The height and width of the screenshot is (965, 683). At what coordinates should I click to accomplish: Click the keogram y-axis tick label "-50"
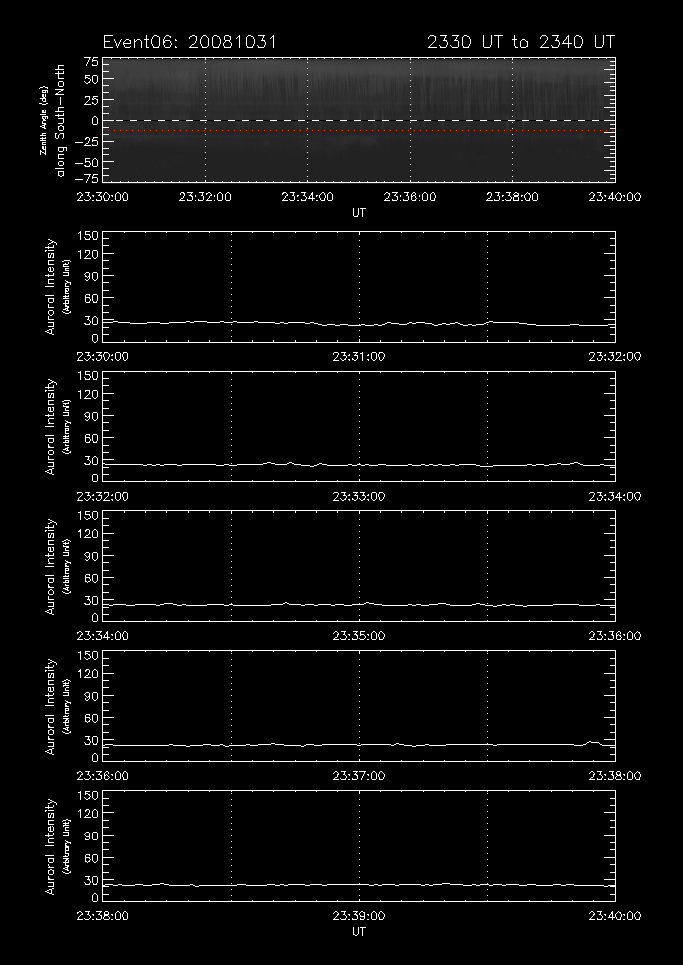tap(86, 162)
